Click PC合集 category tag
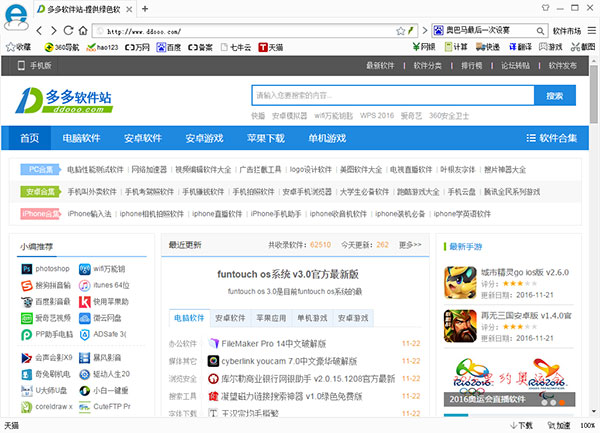Viewport: 600px width, 433px height. tap(41, 169)
